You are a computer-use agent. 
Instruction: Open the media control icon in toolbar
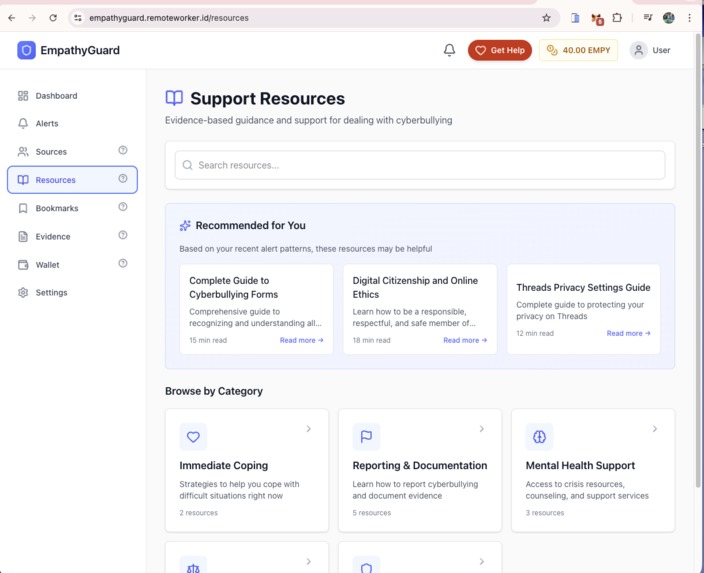(x=647, y=18)
